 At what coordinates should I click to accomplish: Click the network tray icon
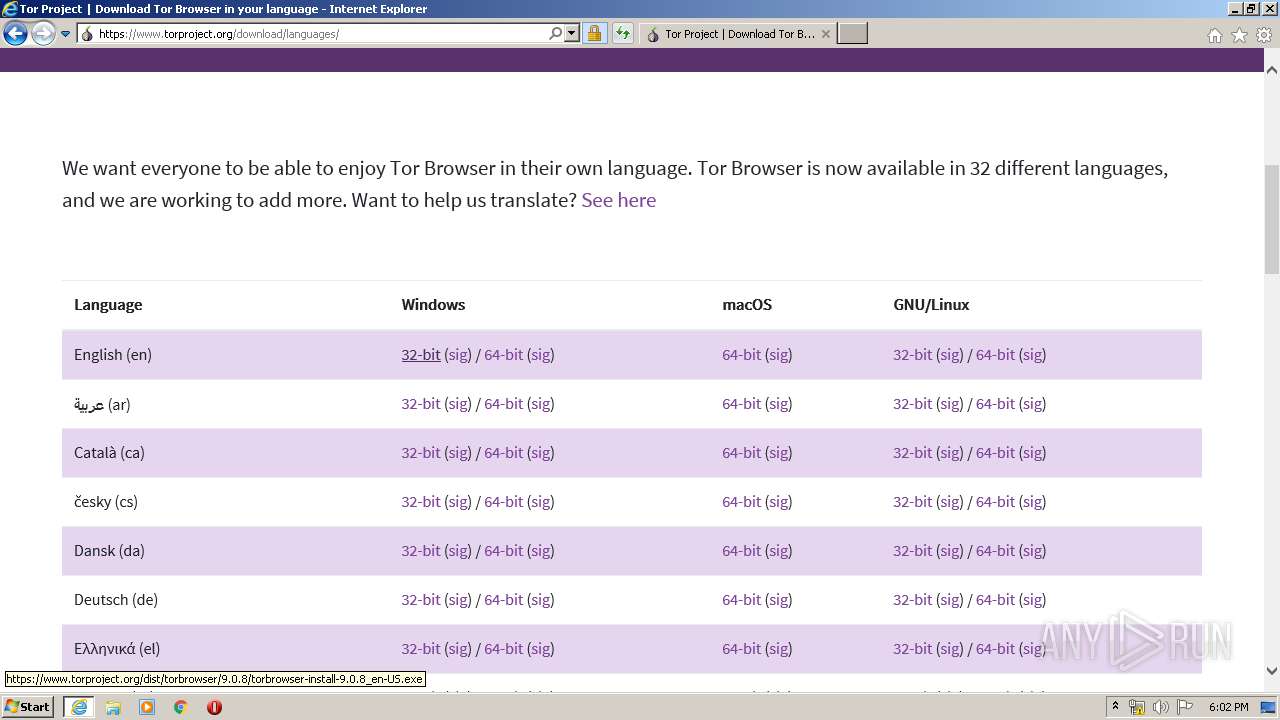[x=1137, y=707]
